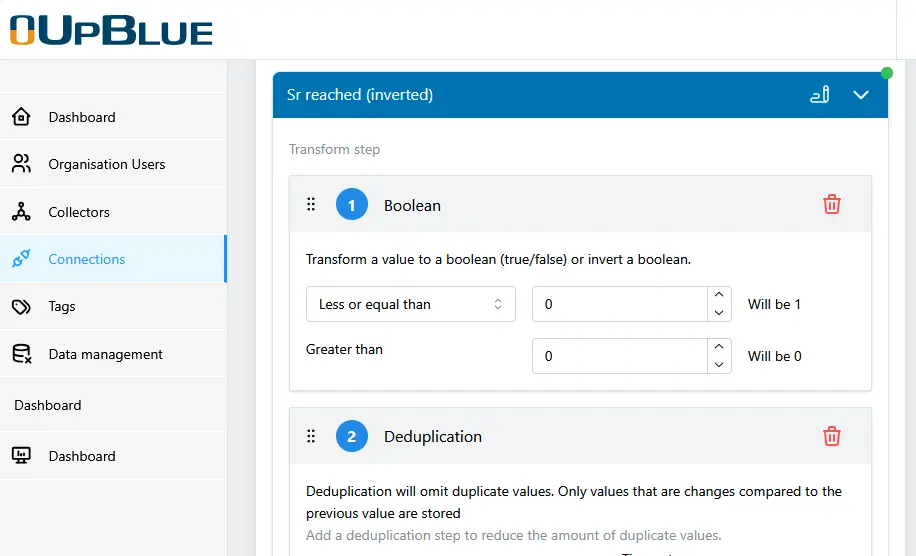Viewport: 916px width, 556px height.
Task: Click the Data management database icon
Action: coord(21,354)
